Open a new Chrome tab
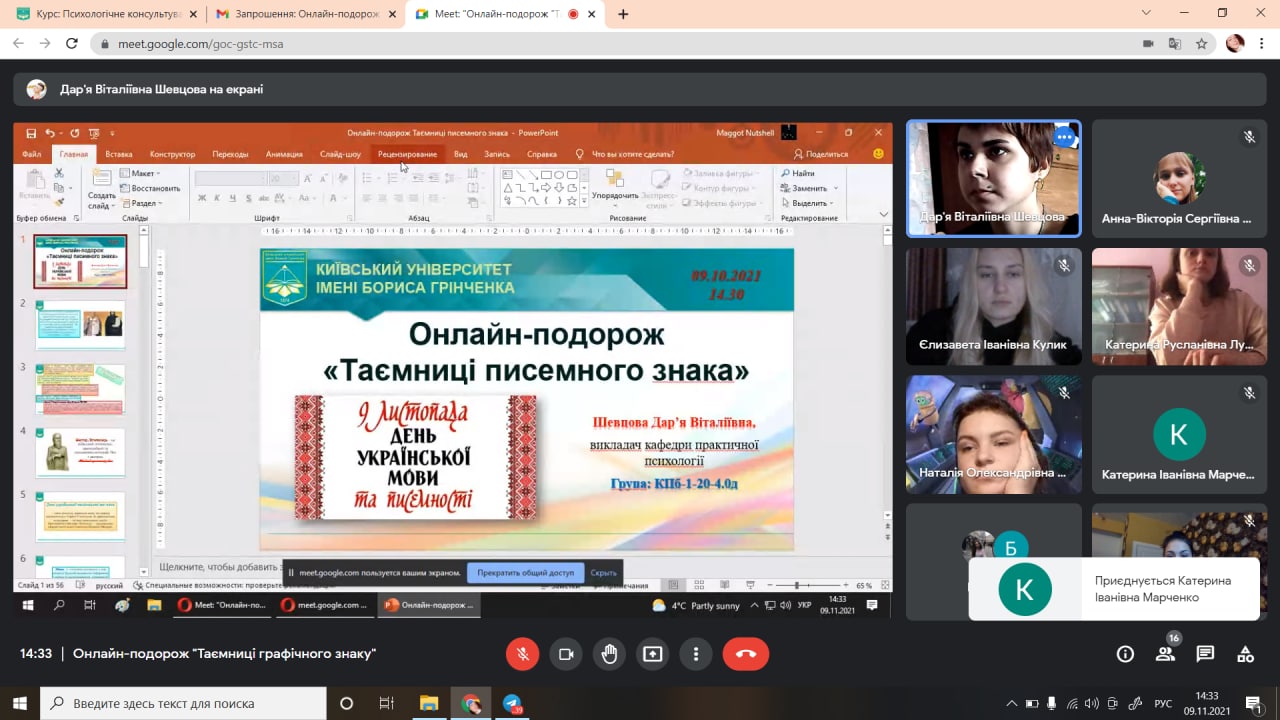Image resolution: width=1280 pixels, height=720 pixels. [624, 14]
